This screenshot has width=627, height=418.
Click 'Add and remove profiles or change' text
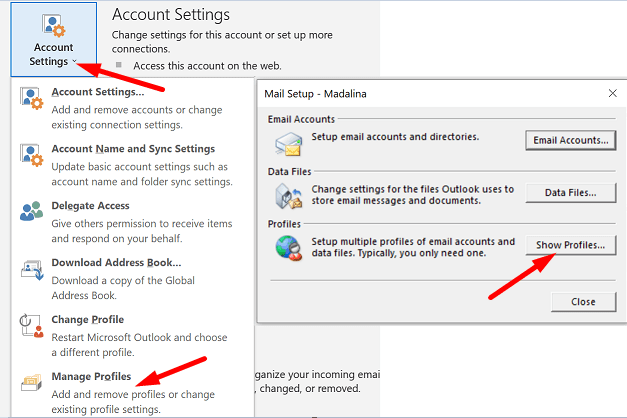pos(133,394)
